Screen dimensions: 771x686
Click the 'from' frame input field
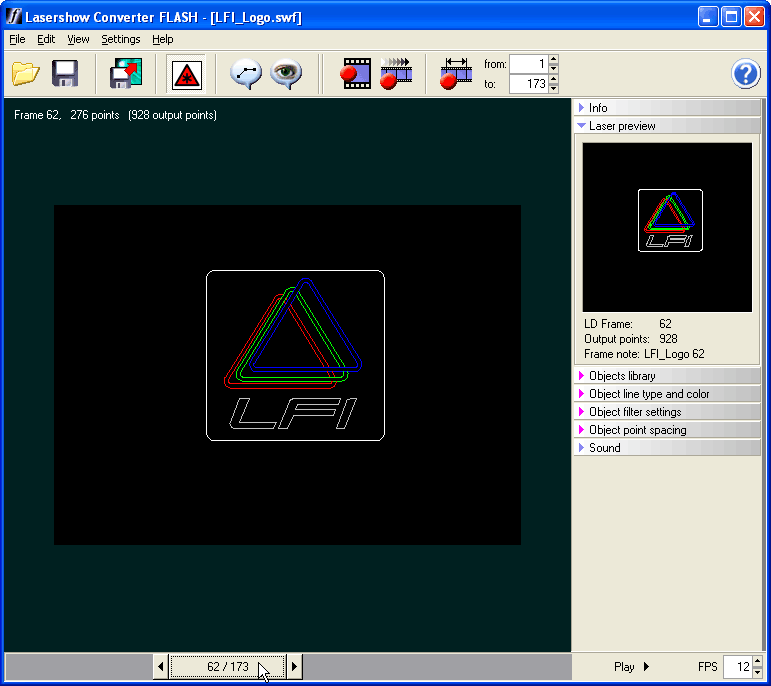coord(529,64)
